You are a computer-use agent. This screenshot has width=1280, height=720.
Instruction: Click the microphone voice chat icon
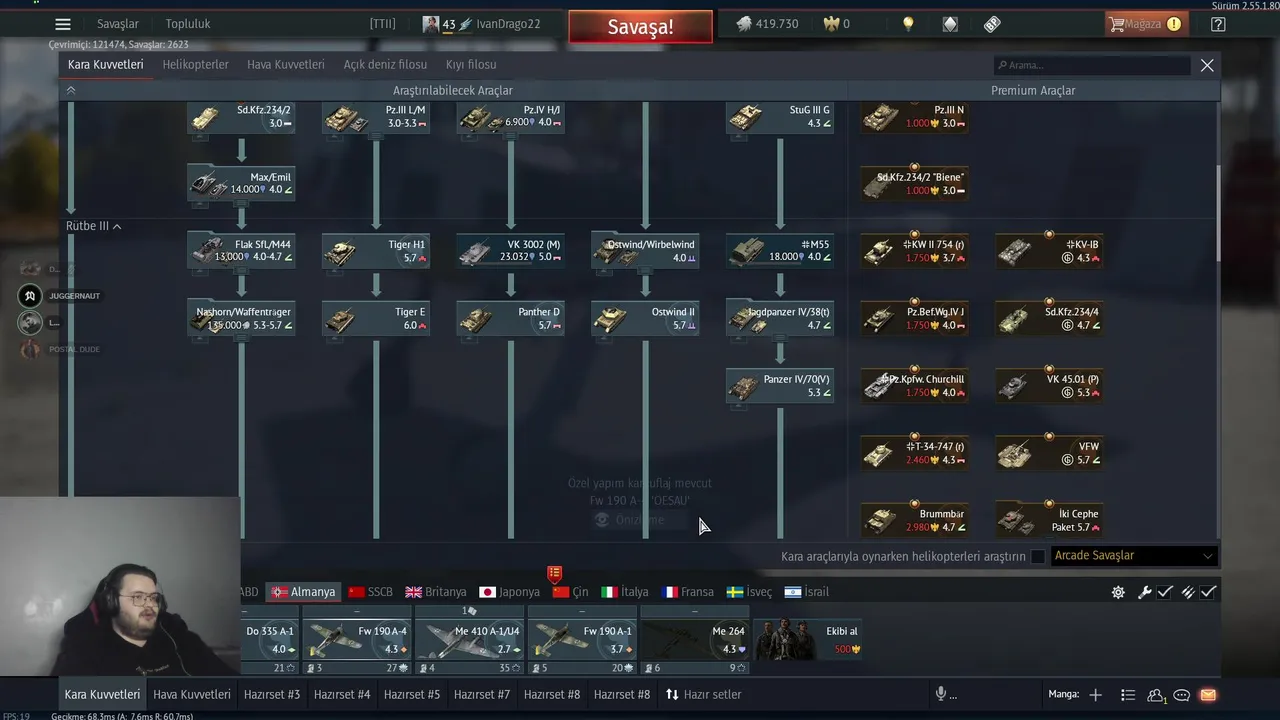coord(941,694)
